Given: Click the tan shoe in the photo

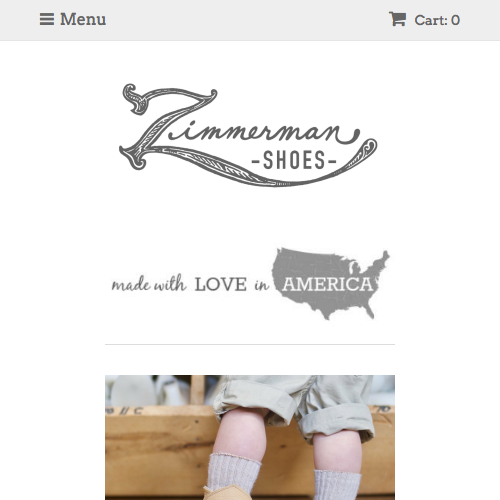Looking at the screenshot, I should tap(220, 494).
